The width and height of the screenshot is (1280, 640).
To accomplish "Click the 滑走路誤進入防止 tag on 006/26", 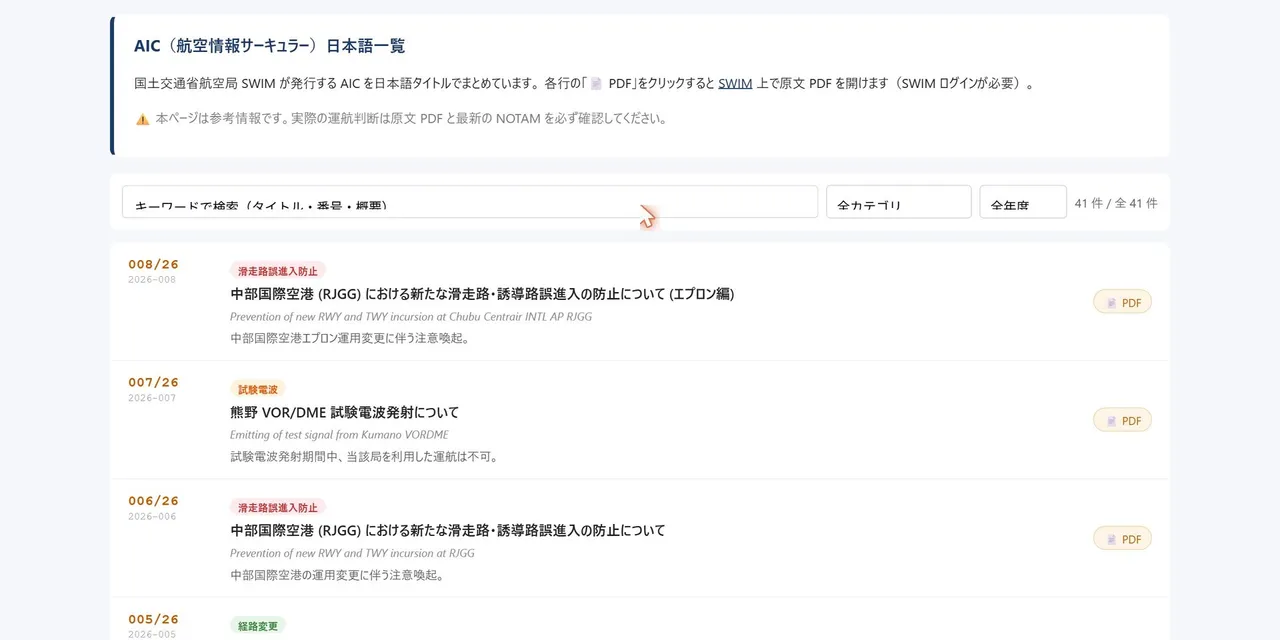I will coord(278,507).
